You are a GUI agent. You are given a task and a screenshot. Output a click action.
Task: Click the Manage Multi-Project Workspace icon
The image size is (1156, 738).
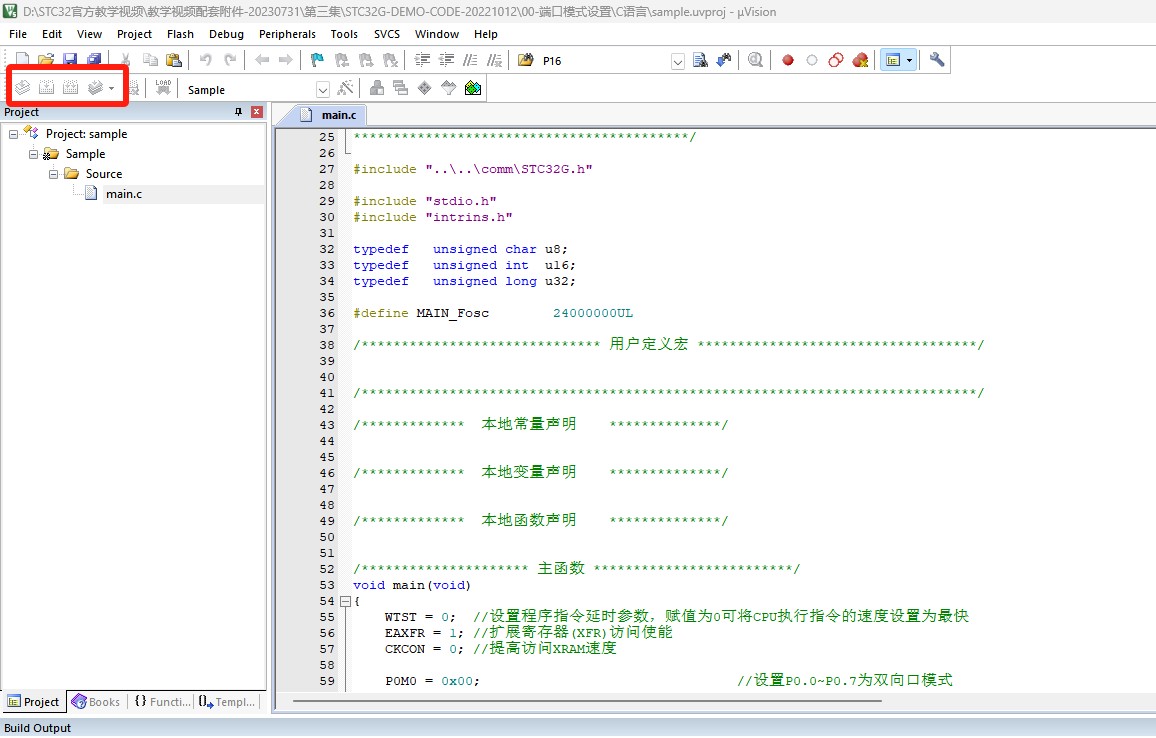(400, 88)
